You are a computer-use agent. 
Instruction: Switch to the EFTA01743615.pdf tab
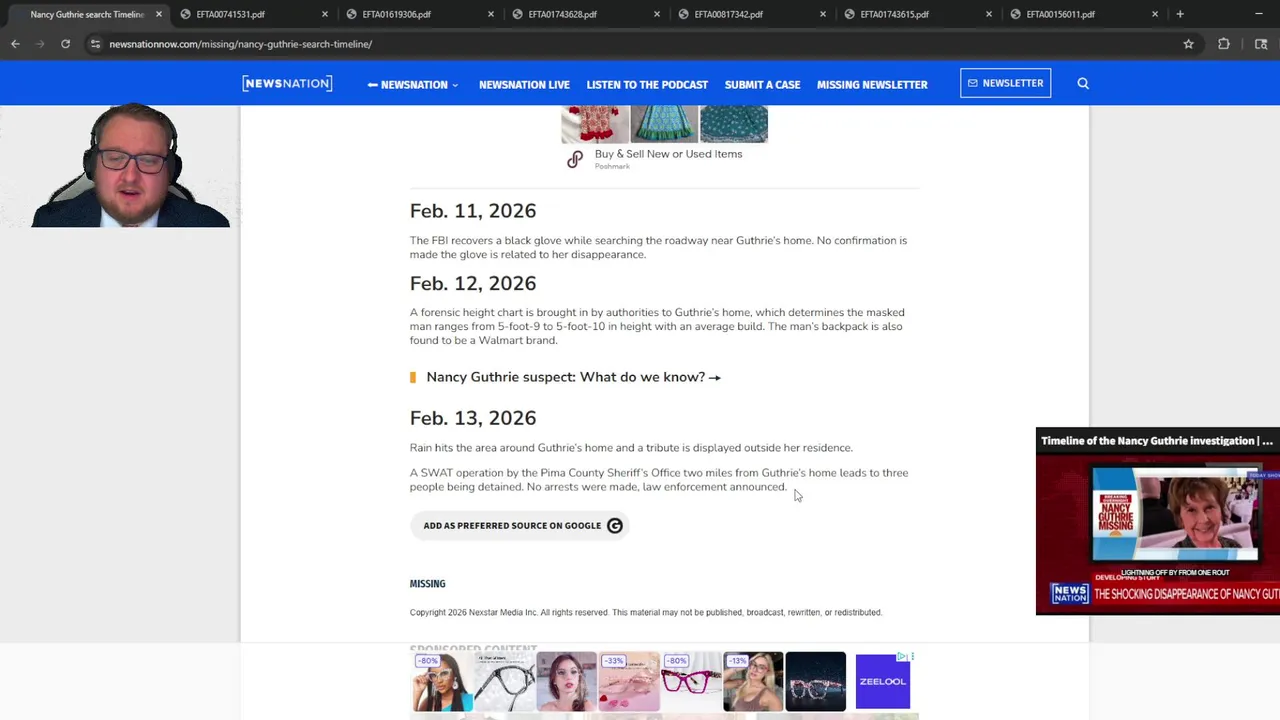pyautogui.click(x=918, y=14)
